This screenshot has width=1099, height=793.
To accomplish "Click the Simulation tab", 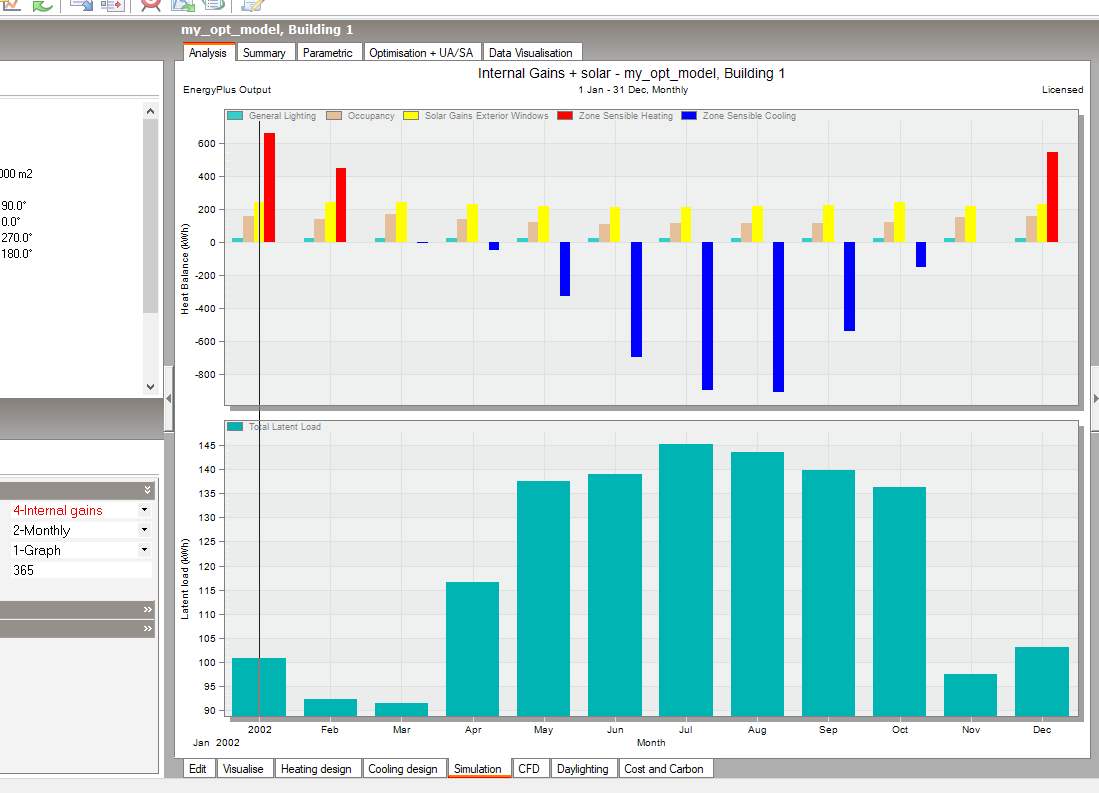I will 478,769.
